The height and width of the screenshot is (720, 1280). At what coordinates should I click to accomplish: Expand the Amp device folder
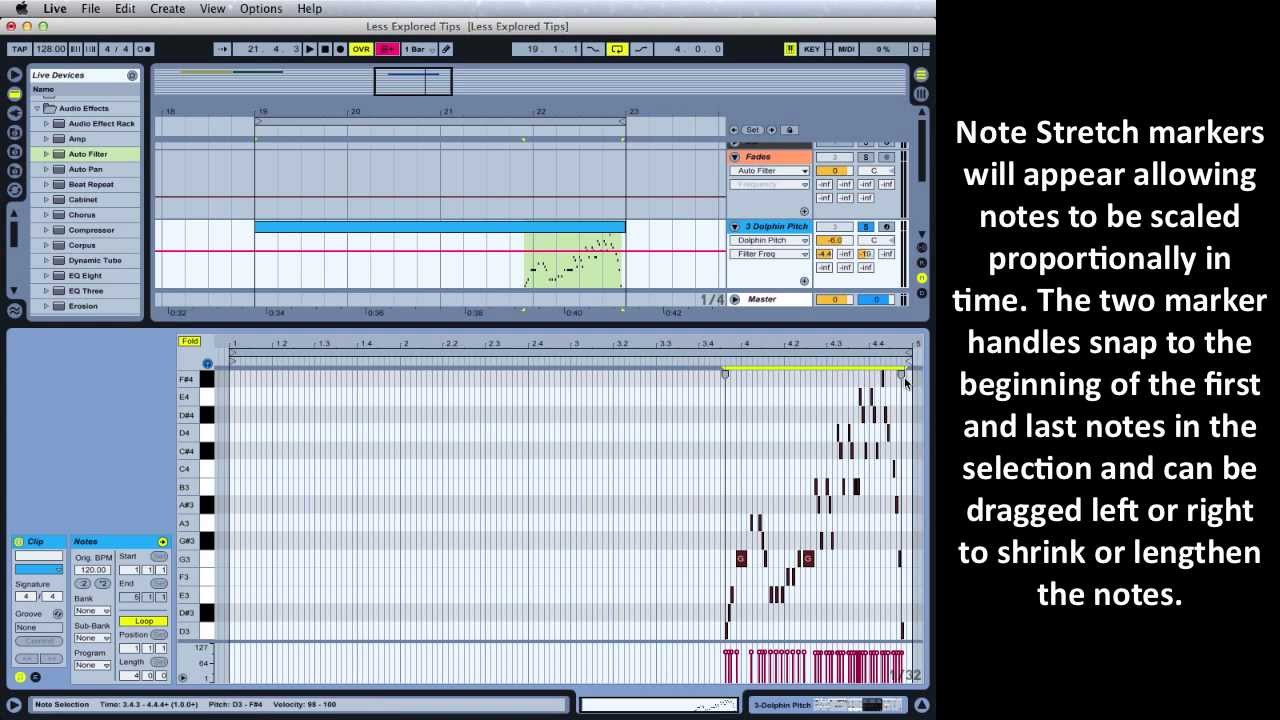pos(46,139)
